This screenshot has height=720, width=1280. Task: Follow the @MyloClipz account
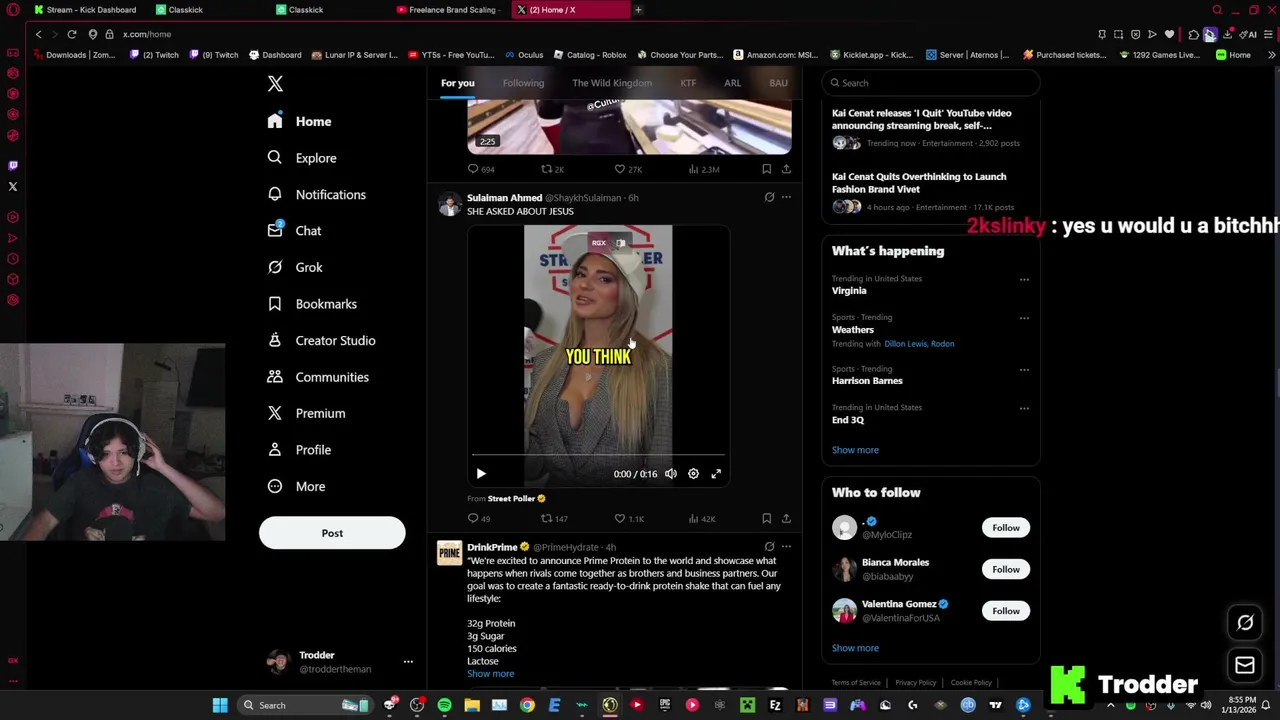(x=1006, y=528)
